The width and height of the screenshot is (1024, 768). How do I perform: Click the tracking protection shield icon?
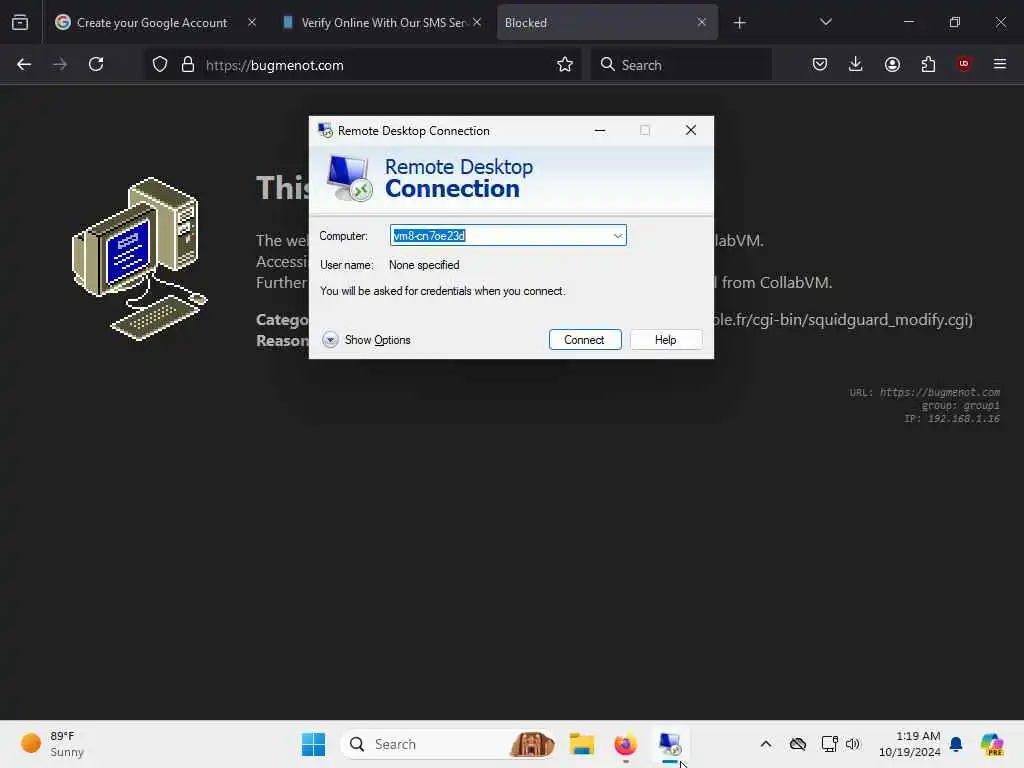point(160,64)
